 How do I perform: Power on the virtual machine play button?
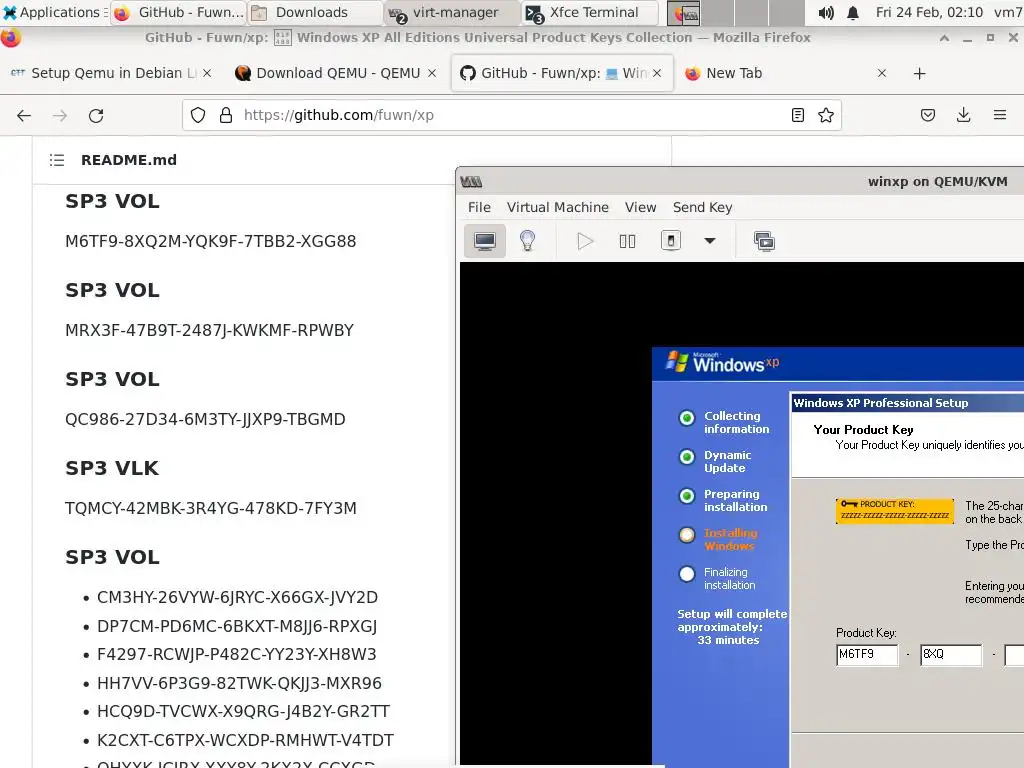click(x=585, y=242)
